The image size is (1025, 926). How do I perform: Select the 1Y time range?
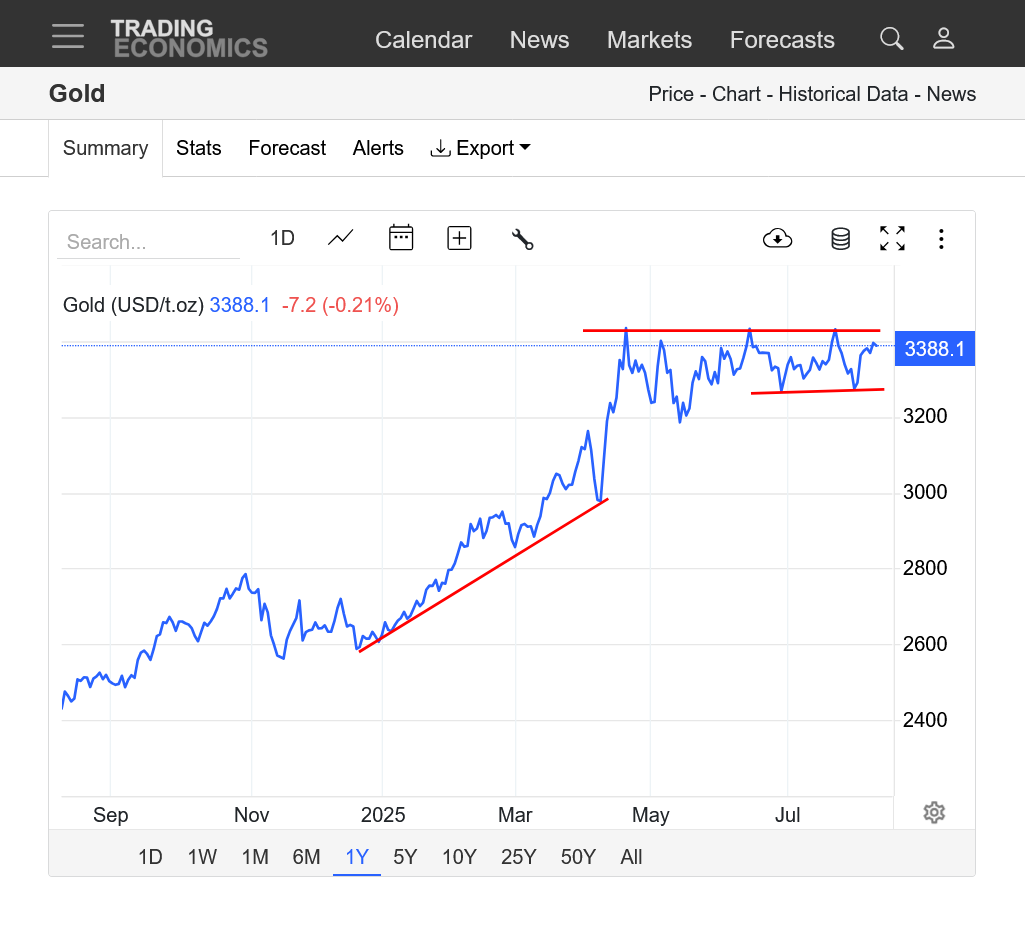(357, 857)
